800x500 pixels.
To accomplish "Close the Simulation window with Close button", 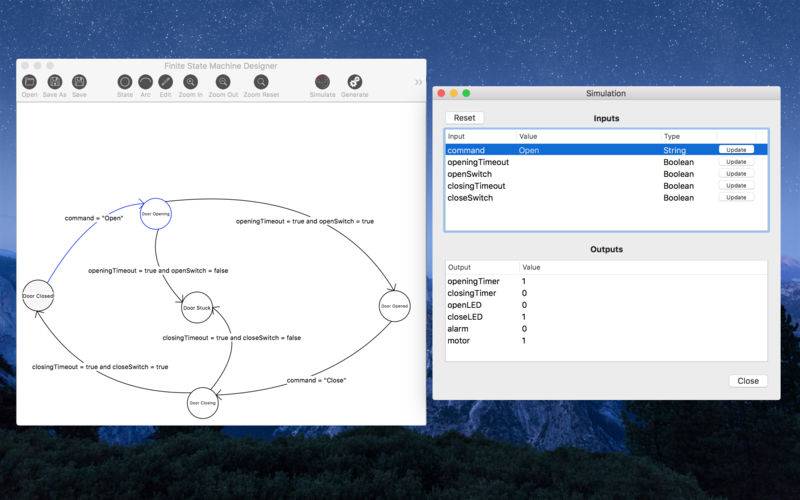I will point(748,381).
